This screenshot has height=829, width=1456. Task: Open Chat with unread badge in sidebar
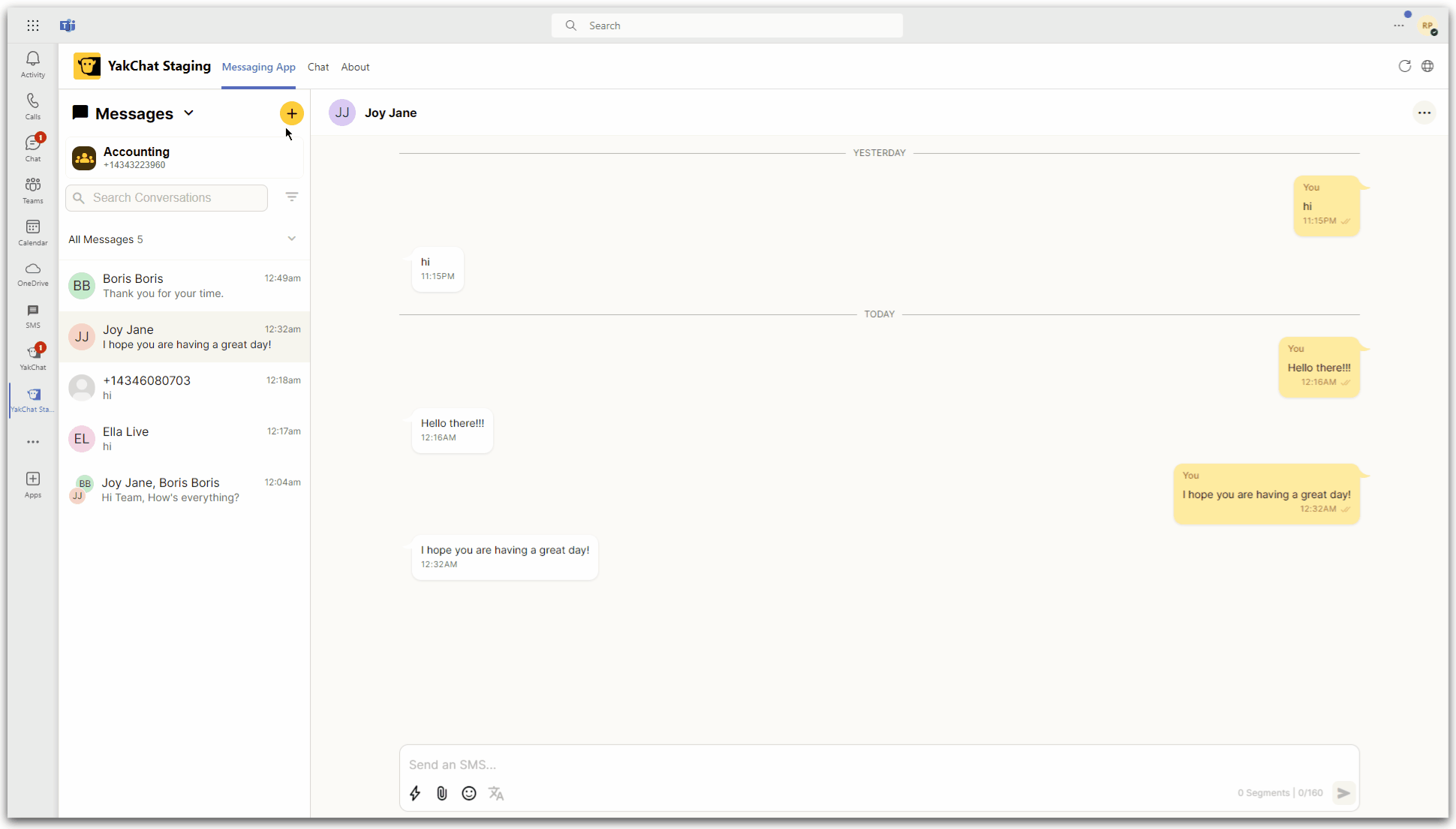click(33, 149)
